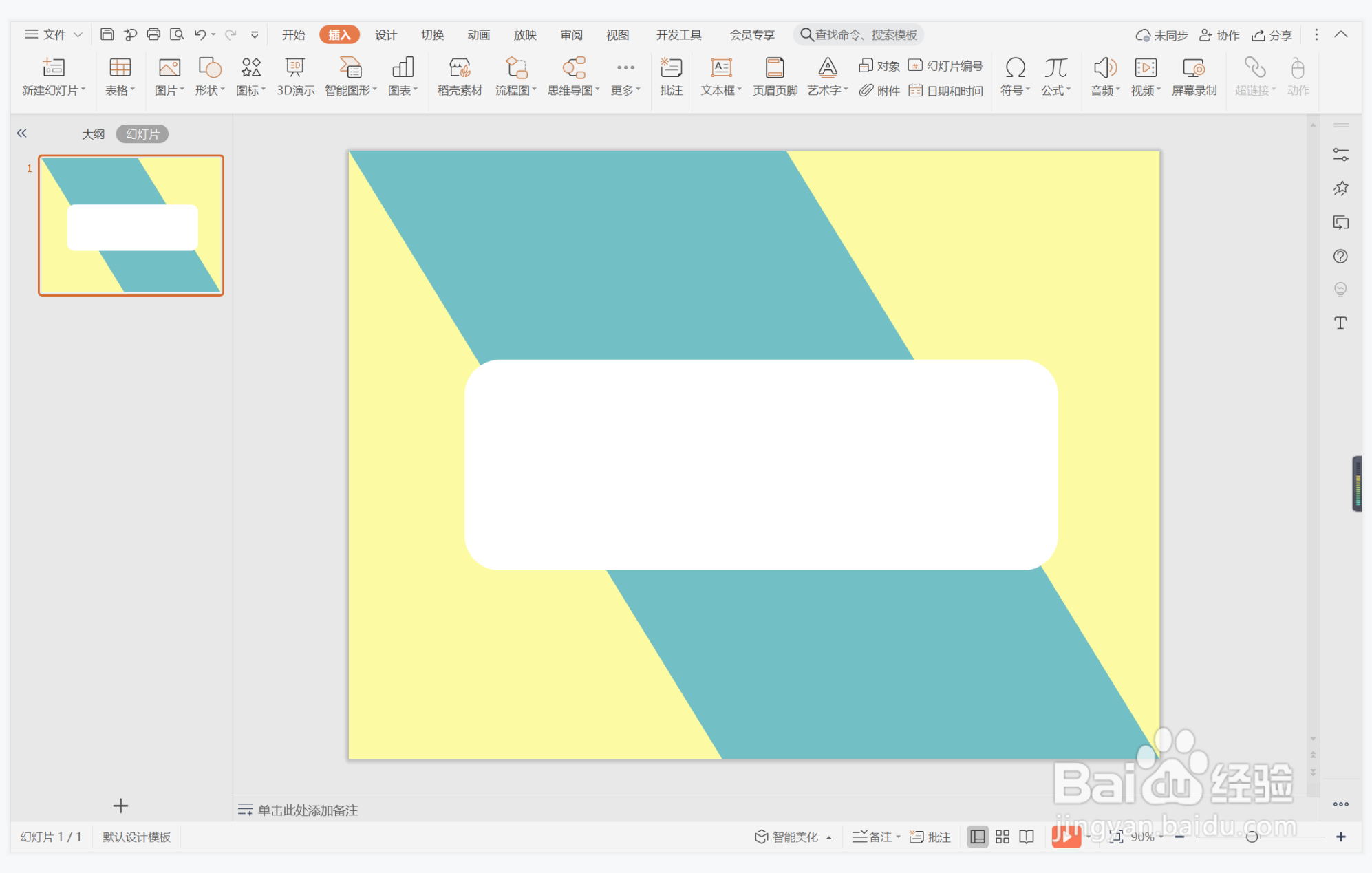Click the Picture (图片) insert icon
This screenshot has height=873, width=1372.
coord(169,68)
